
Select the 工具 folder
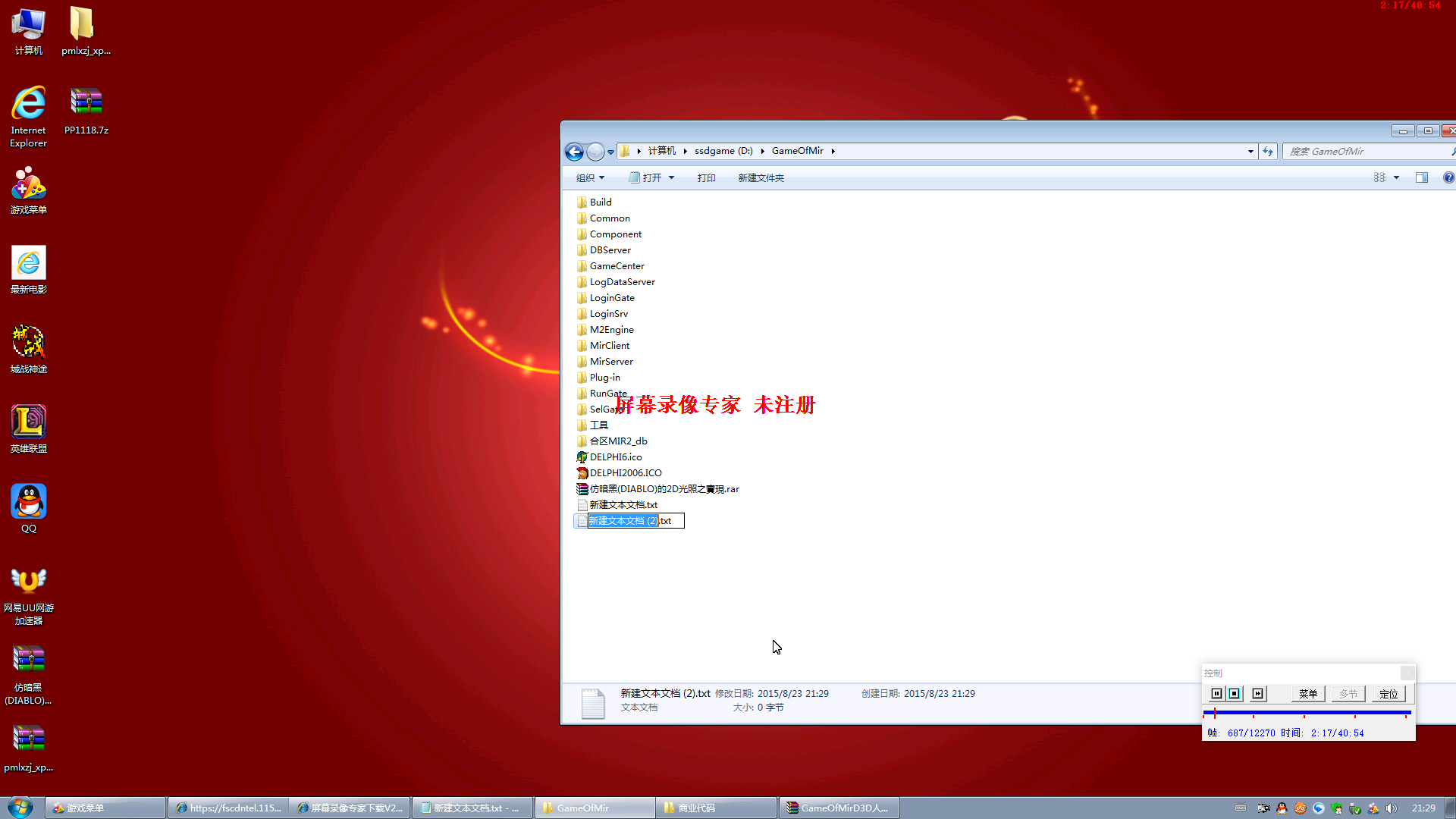[x=592, y=425]
